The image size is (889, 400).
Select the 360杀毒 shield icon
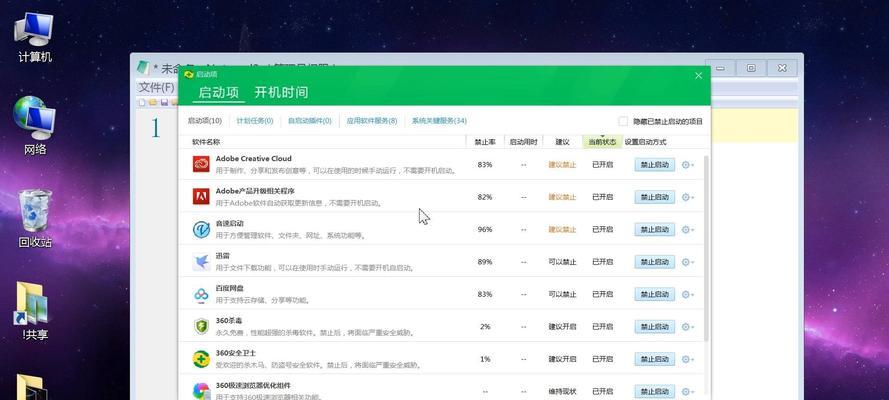click(201, 326)
